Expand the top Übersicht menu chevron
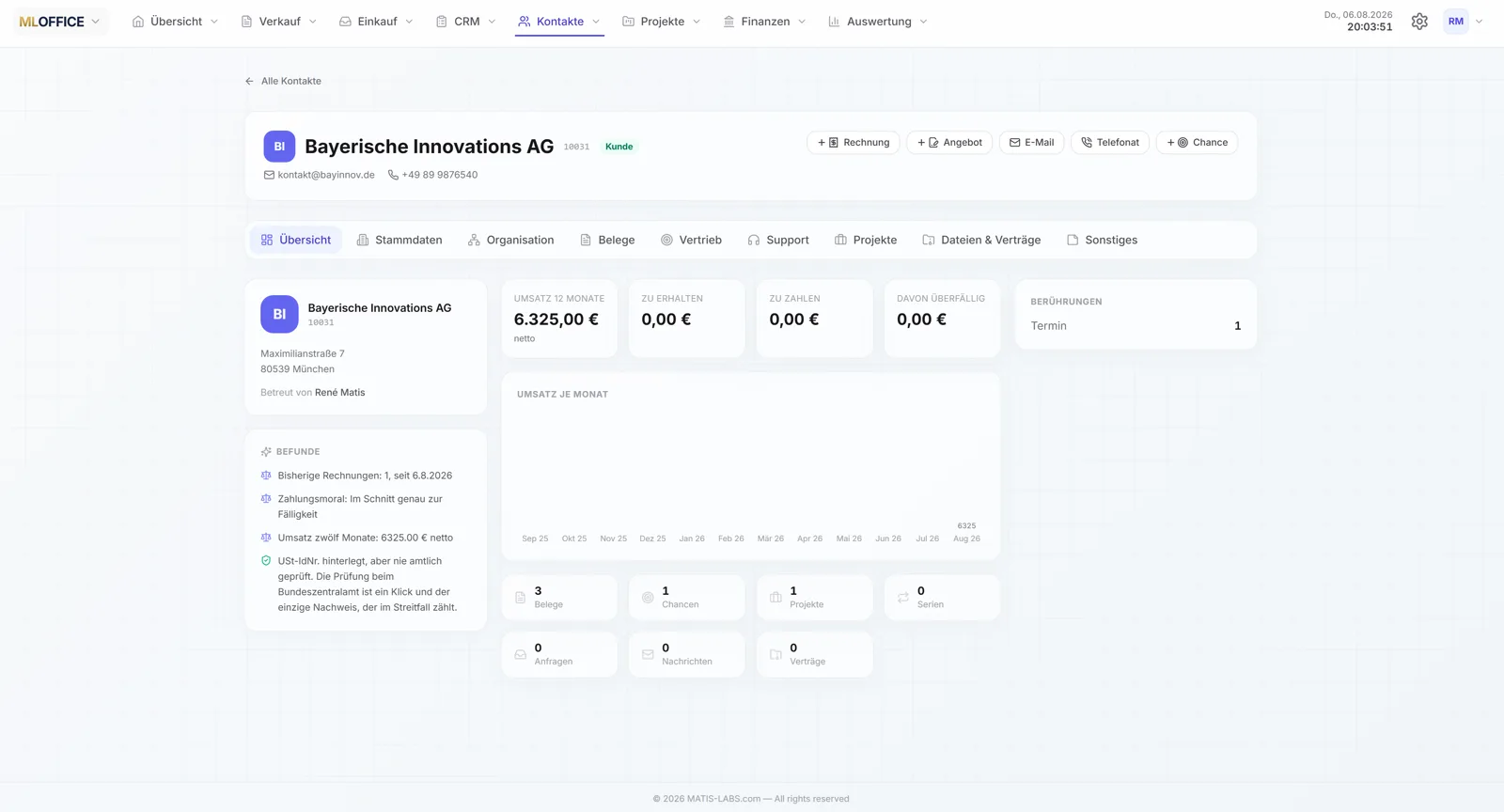 (214, 22)
